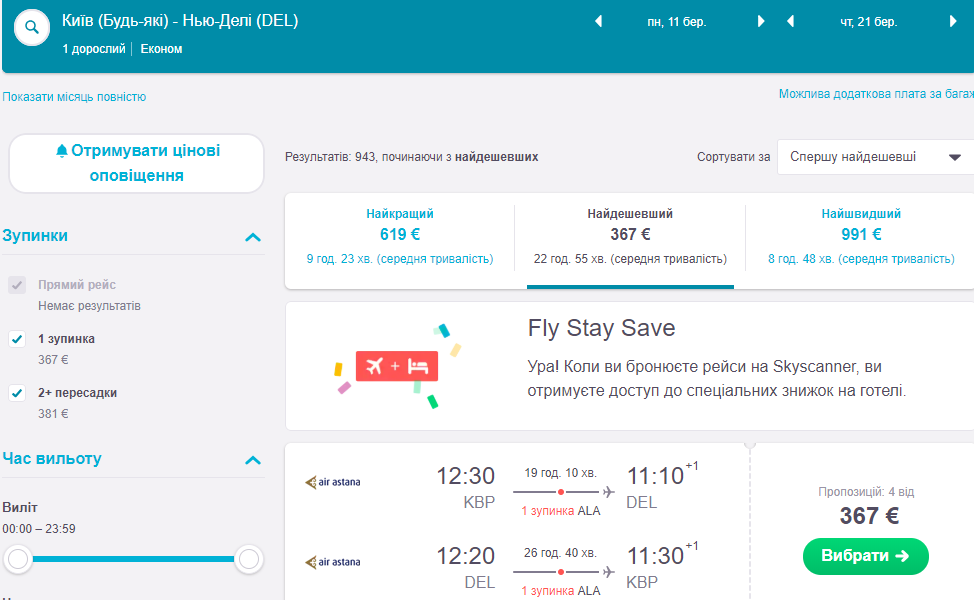Click the bell price alert icon

click(x=62, y=151)
